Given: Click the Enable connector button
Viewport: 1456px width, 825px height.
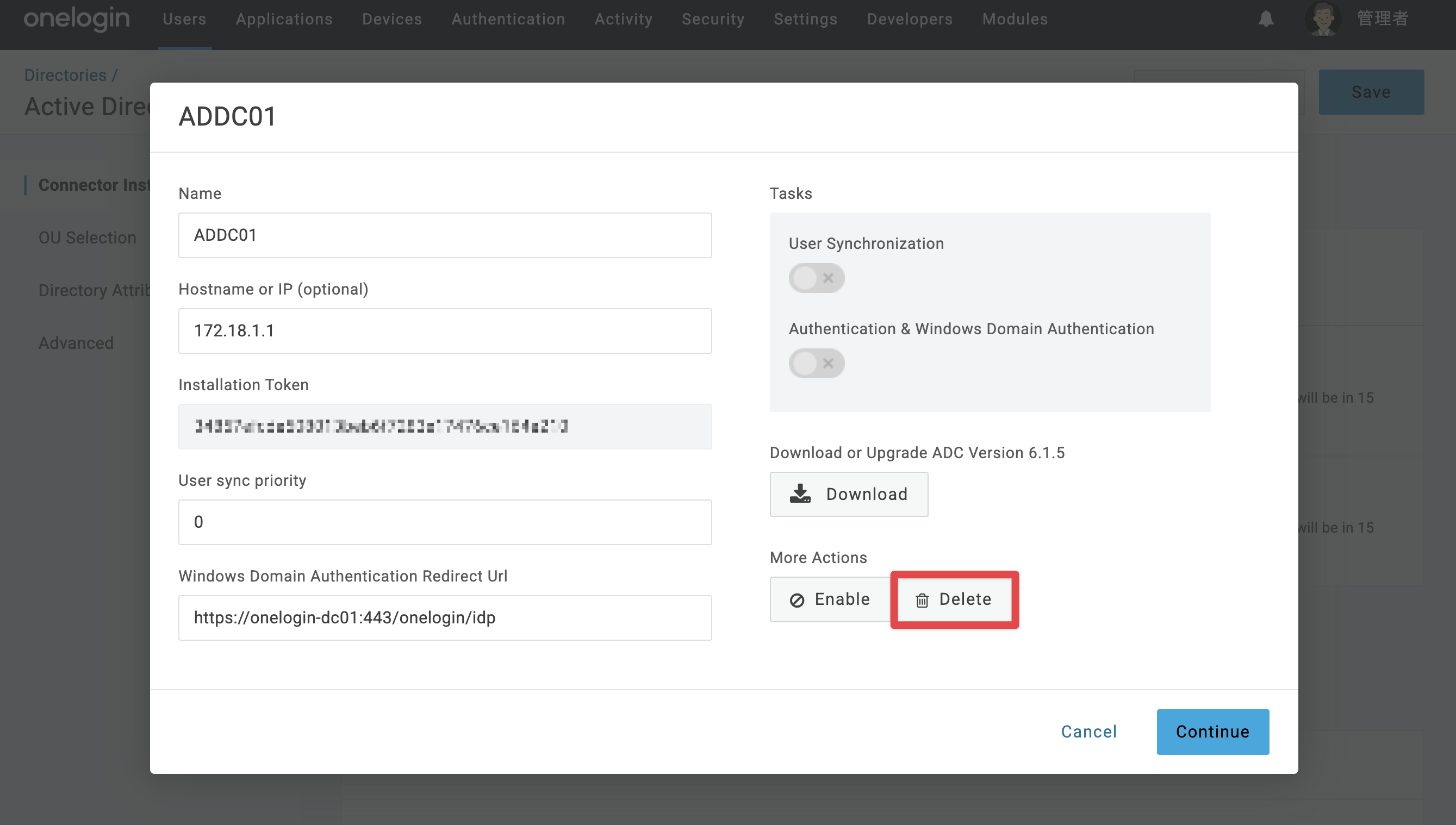Looking at the screenshot, I should click(x=830, y=599).
